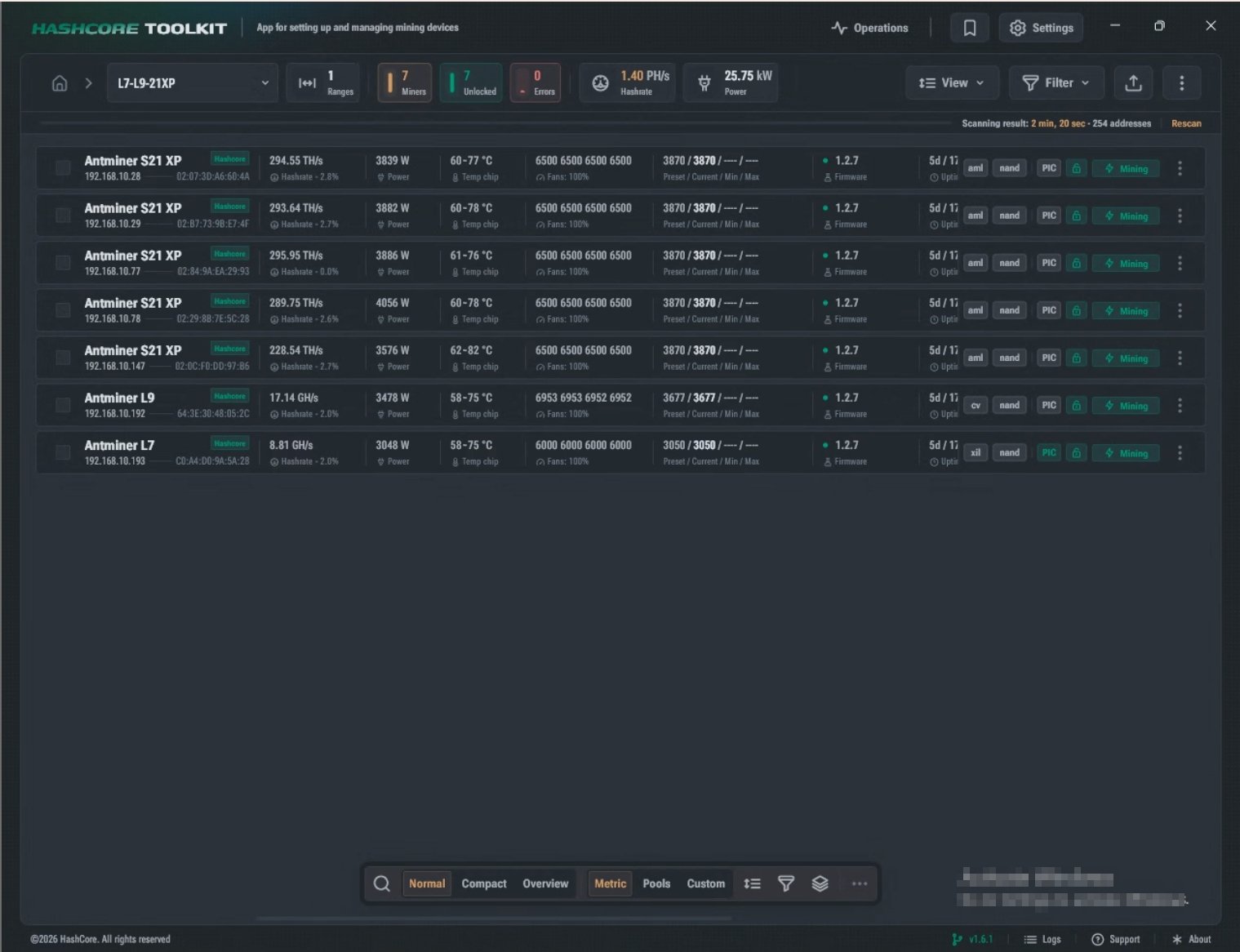This screenshot has height=952, width=1240.
Task: Open Logs from status bar
Action: [x=1042, y=939]
